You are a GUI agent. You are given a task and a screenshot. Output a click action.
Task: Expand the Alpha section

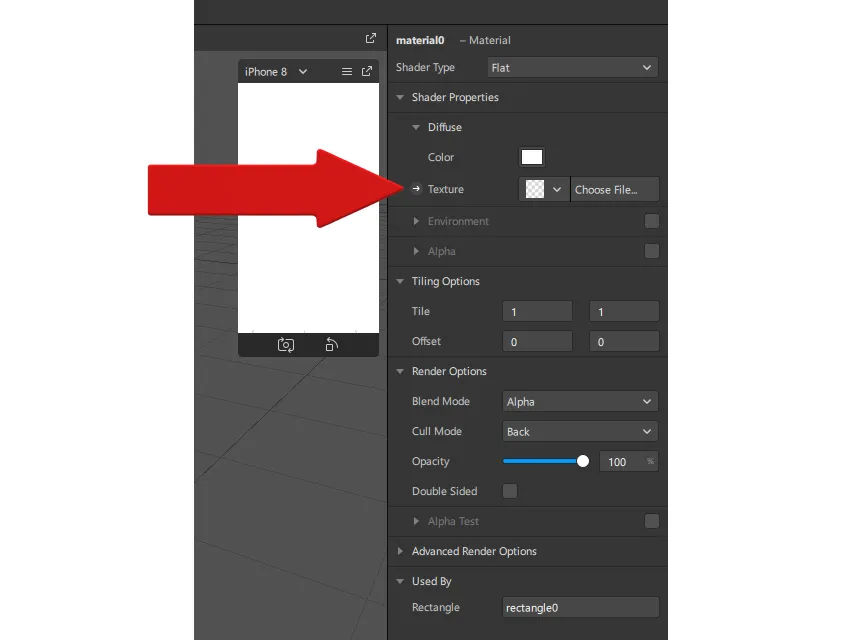click(x=416, y=251)
